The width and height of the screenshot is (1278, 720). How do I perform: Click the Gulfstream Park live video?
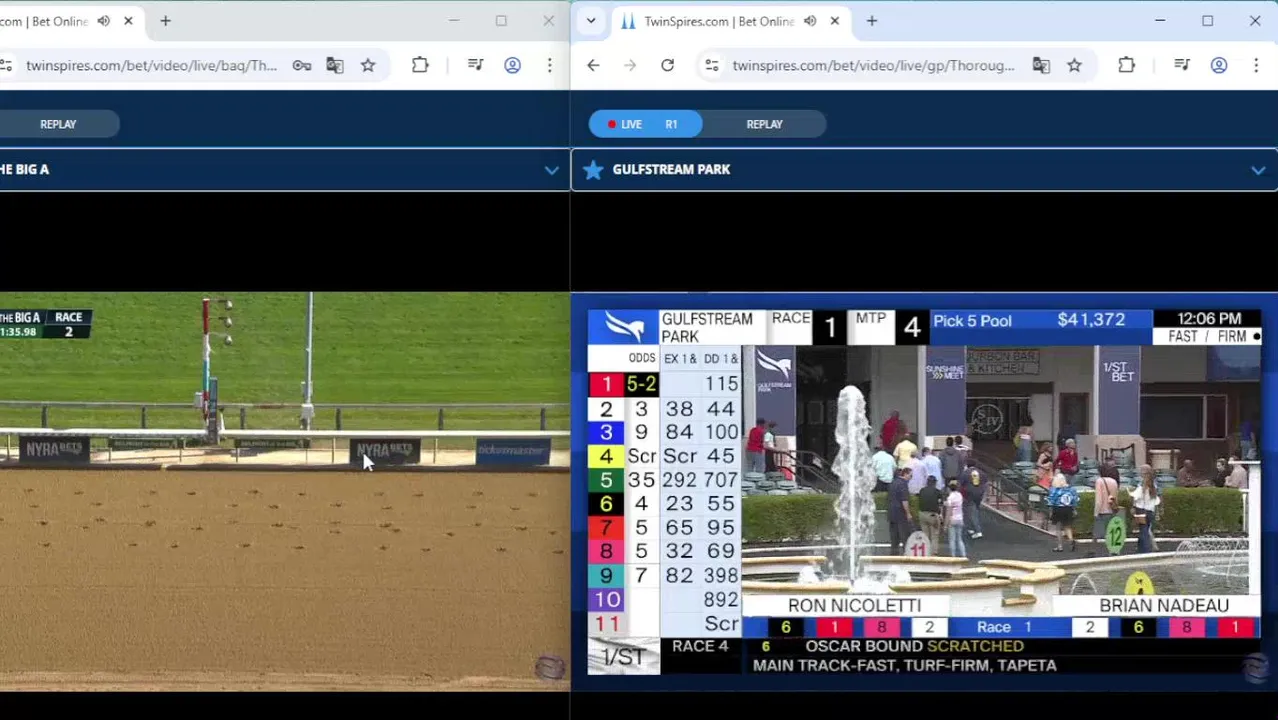(924, 491)
